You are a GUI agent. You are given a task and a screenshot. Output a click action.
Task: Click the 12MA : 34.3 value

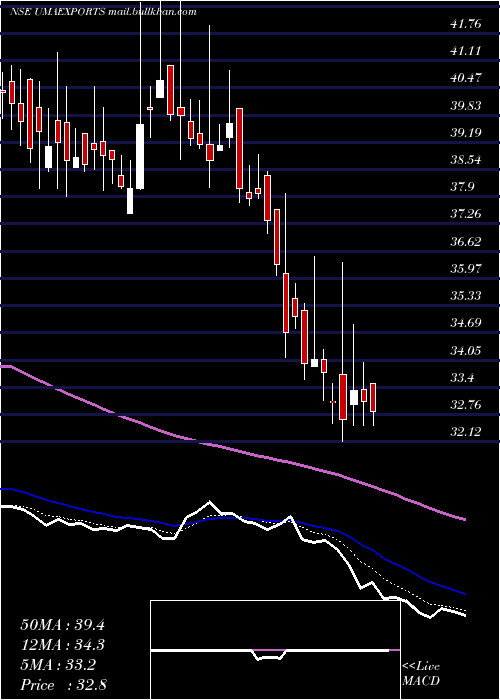(62, 645)
